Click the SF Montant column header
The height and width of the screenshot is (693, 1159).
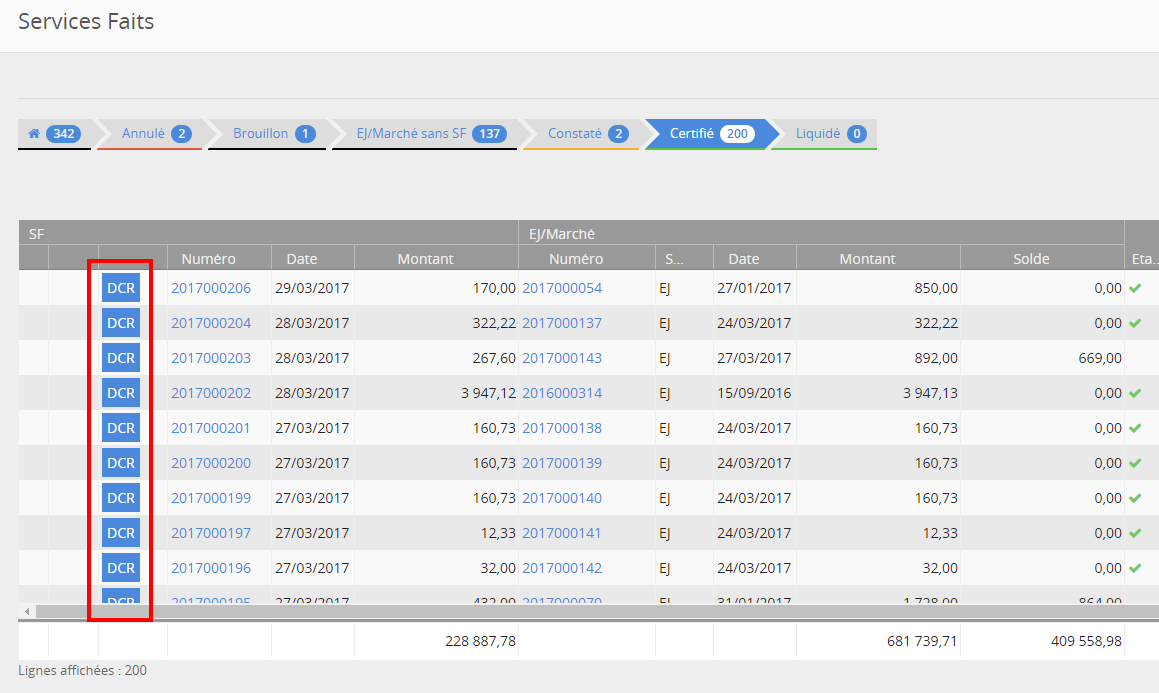pyautogui.click(x=425, y=259)
